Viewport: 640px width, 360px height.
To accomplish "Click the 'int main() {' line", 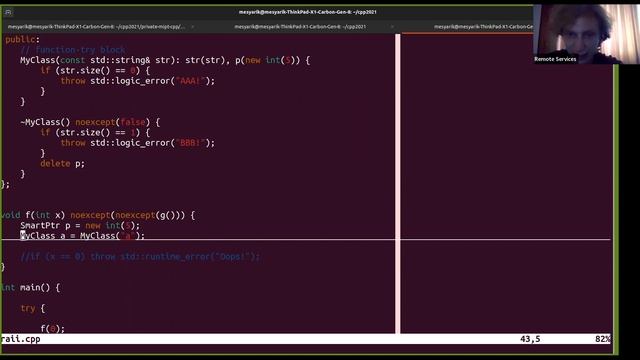I will pyautogui.click(x=31, y=287).
